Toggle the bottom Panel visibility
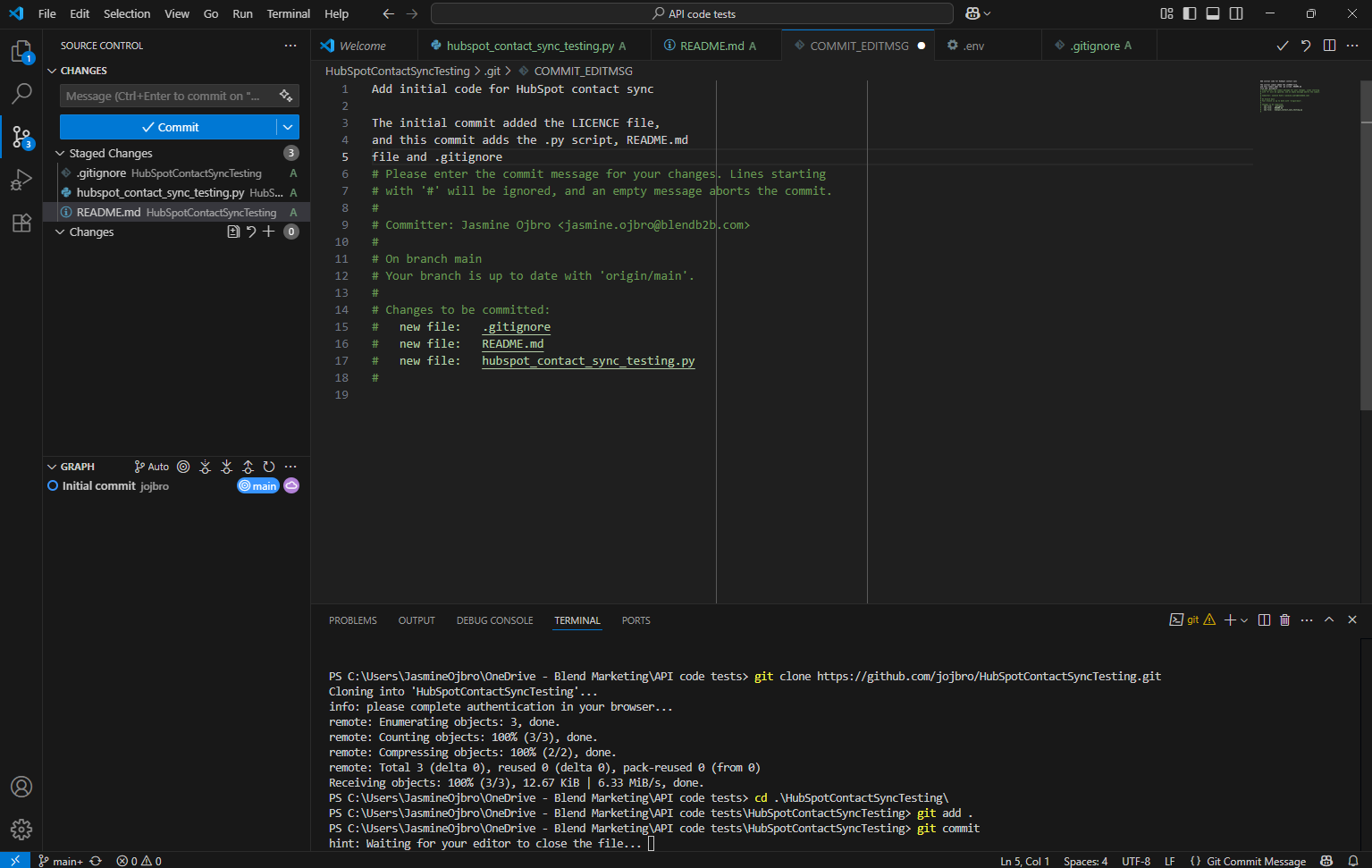 click(1212, 13)
